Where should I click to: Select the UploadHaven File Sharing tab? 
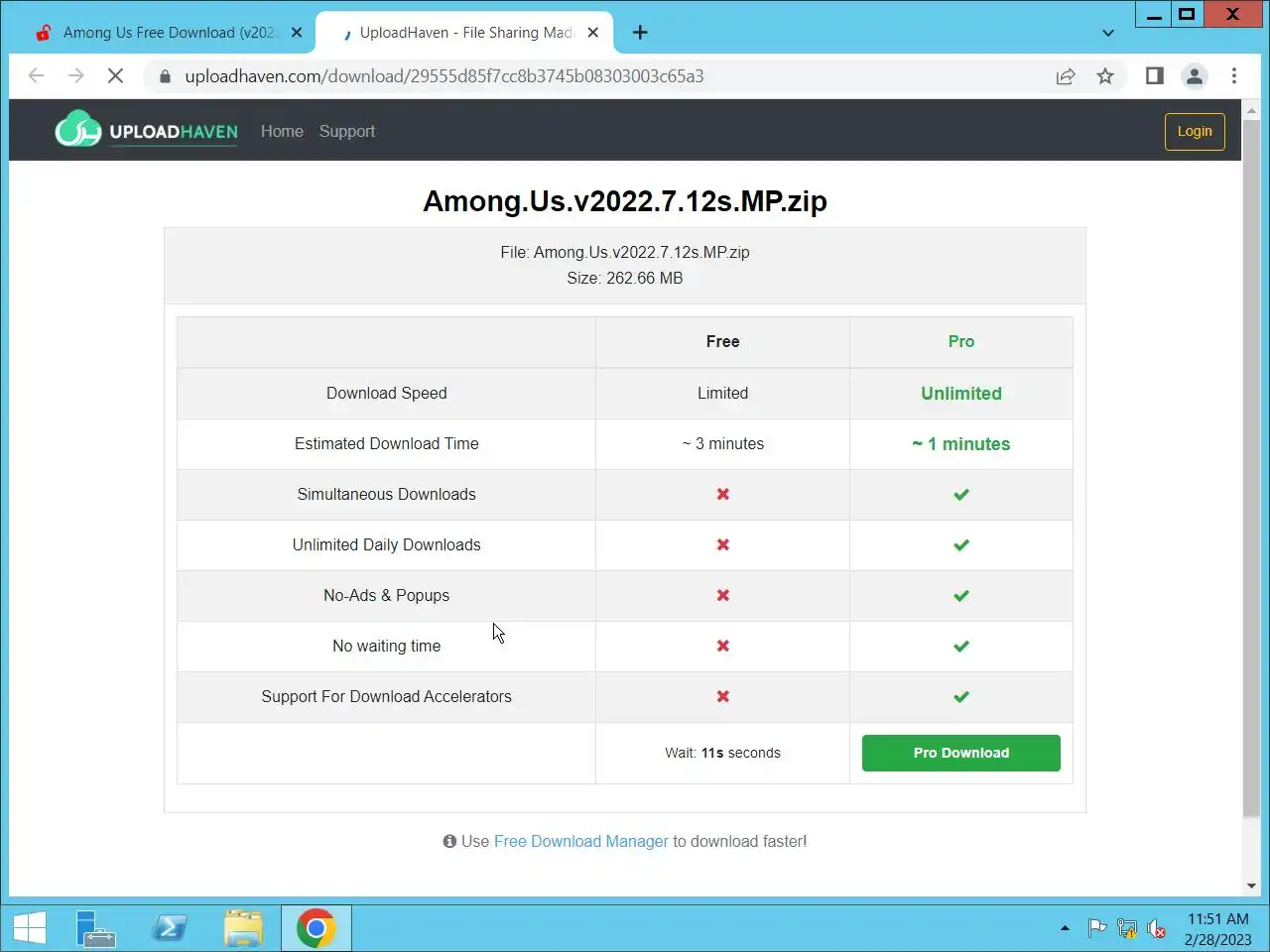click(x=464, y=33)
